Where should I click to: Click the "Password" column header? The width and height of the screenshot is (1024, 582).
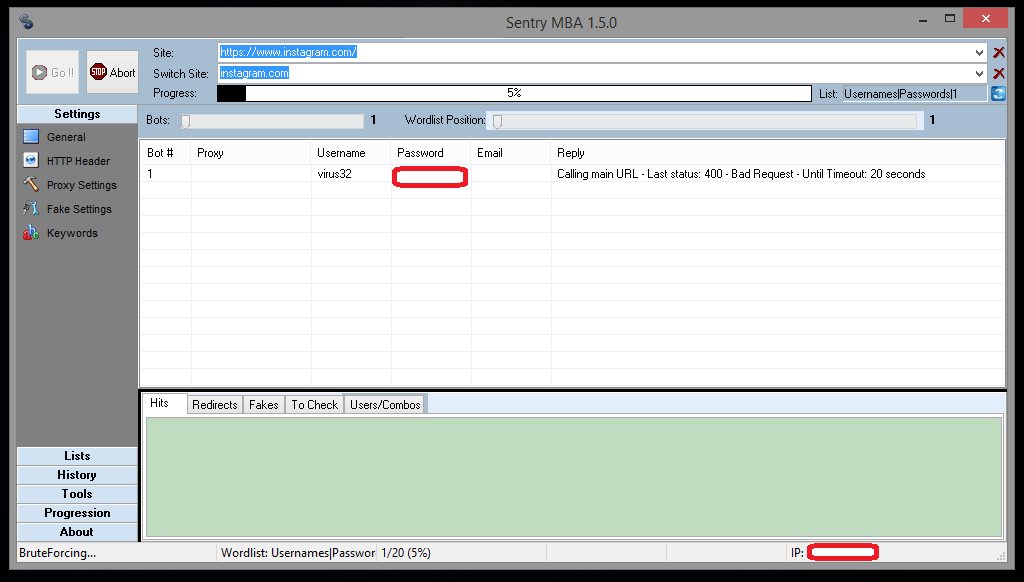[431, 153]
